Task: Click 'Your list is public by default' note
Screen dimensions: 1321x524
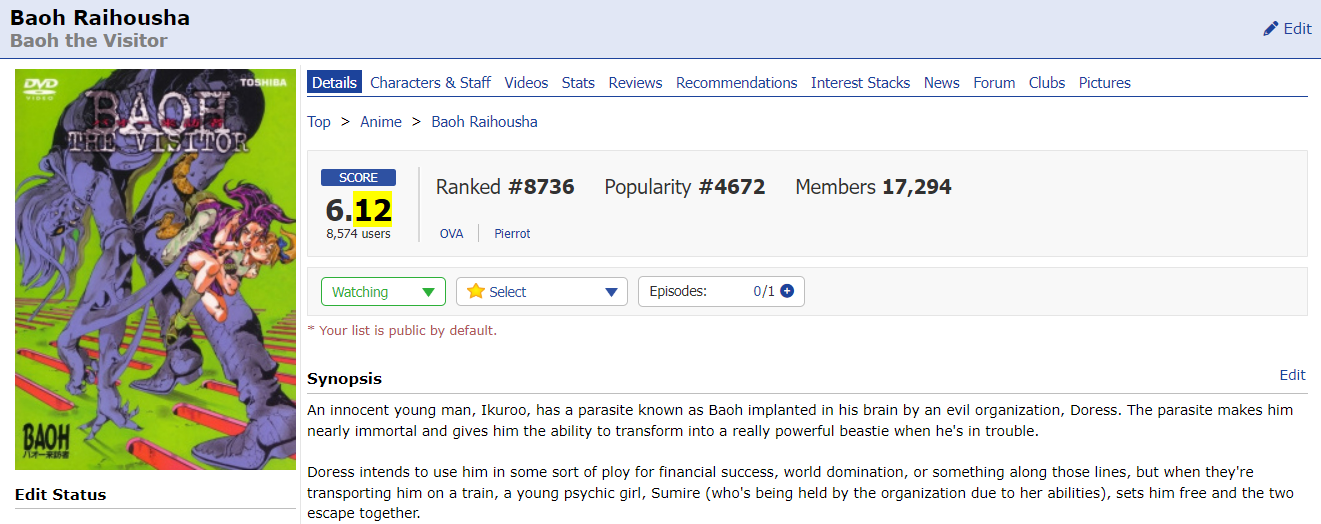Action: tap(402, 330)
